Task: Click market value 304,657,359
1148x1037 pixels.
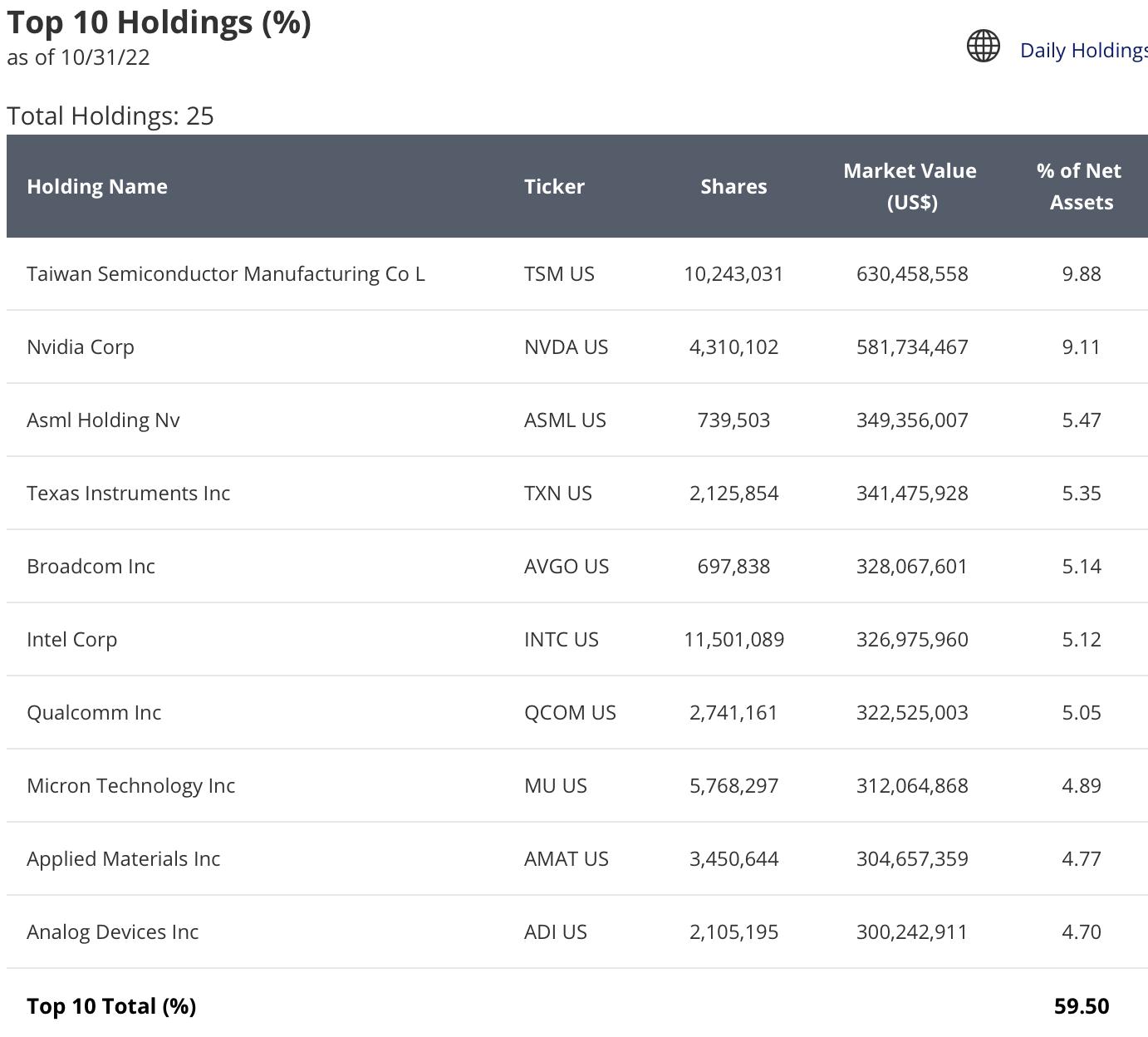Action: (x=912, y=859)
